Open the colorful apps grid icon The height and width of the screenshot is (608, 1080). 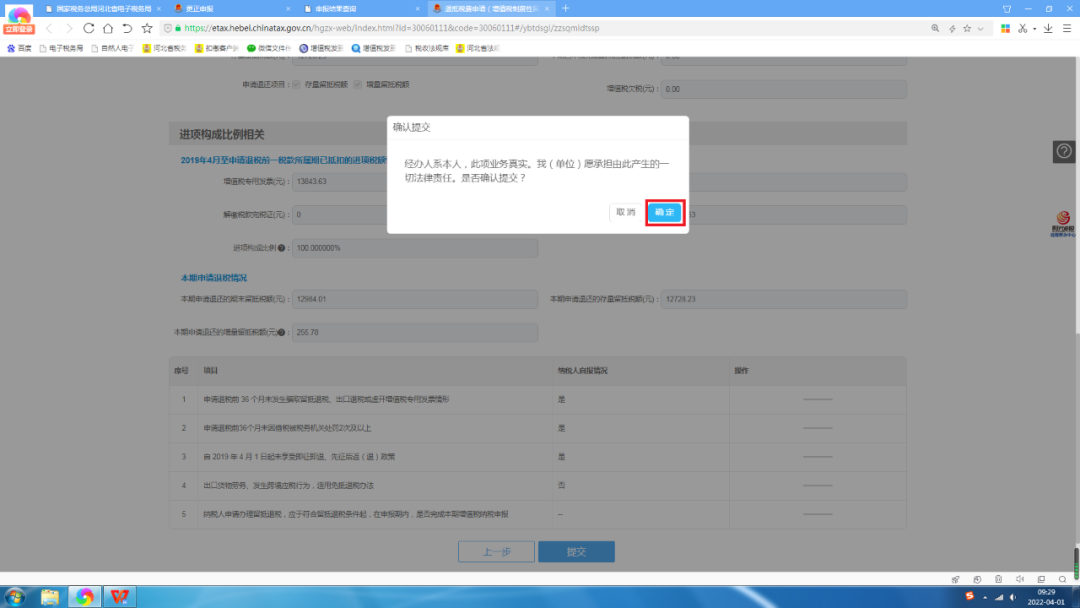coord(1006,28)
